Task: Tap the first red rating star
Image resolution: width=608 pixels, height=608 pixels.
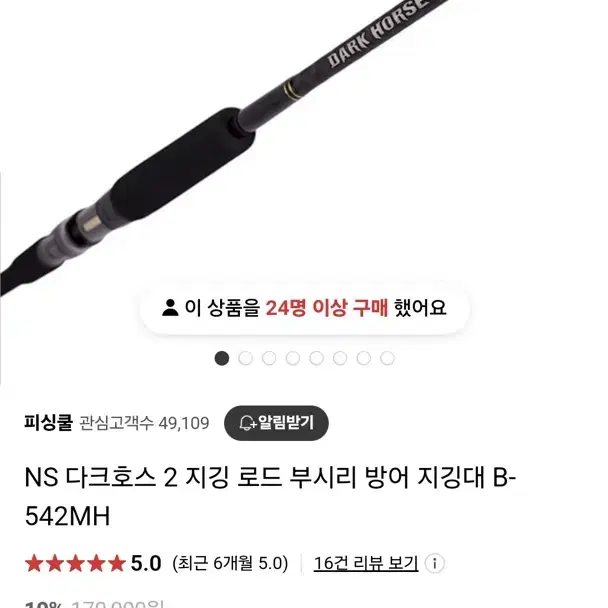Action: pyautogui.click(x=34, y=563)
